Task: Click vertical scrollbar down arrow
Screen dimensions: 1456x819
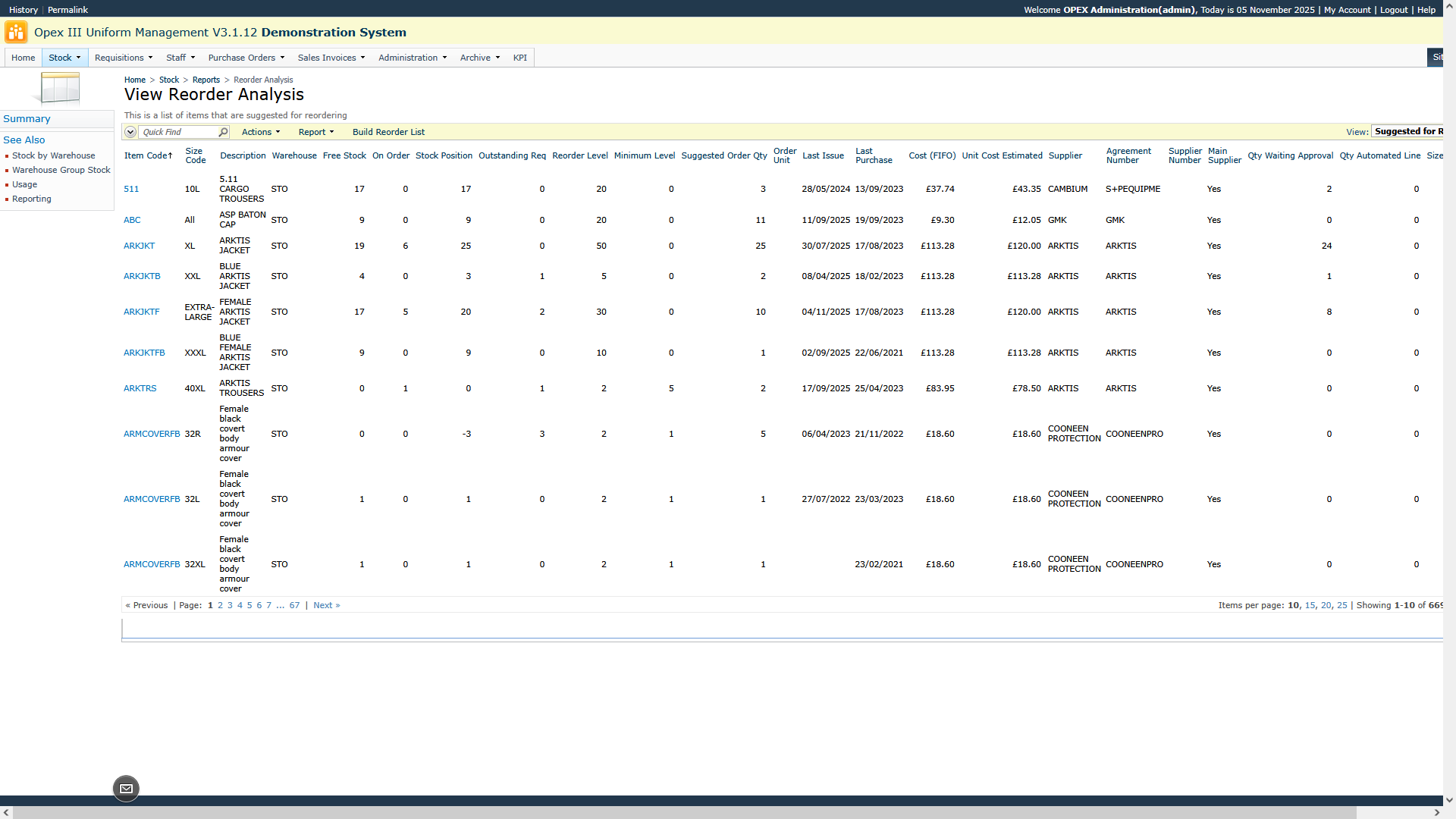Action: coord(1449,800)
